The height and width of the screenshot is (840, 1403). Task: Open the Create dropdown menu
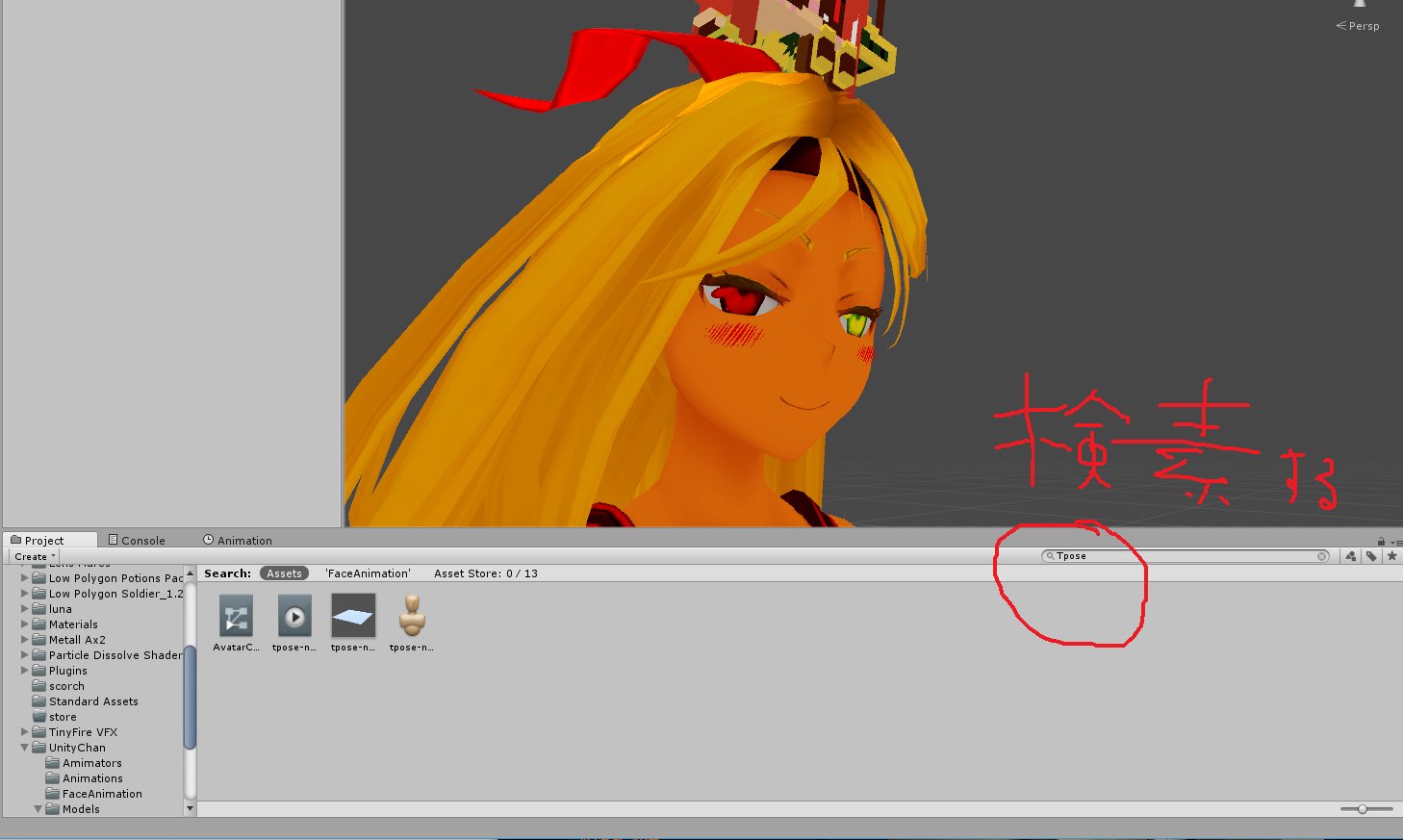point(35,557)
